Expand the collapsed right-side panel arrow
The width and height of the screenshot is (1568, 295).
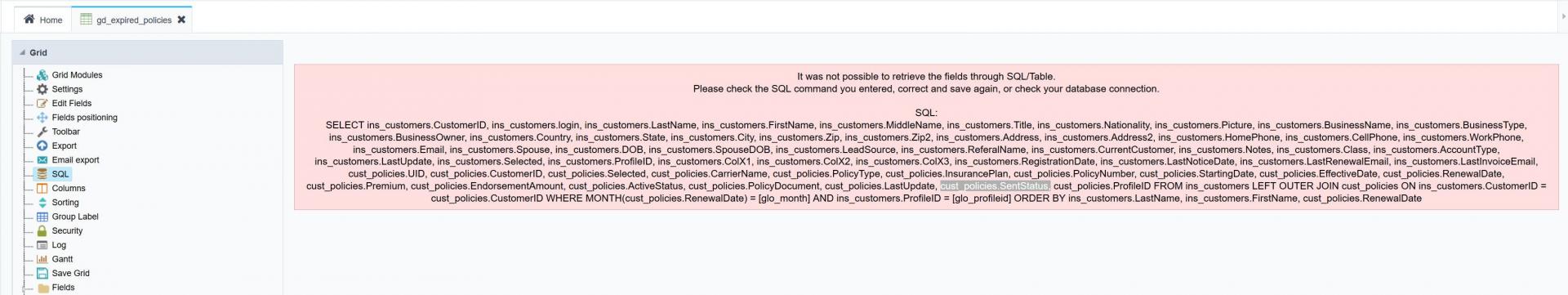click(1563, 16)
